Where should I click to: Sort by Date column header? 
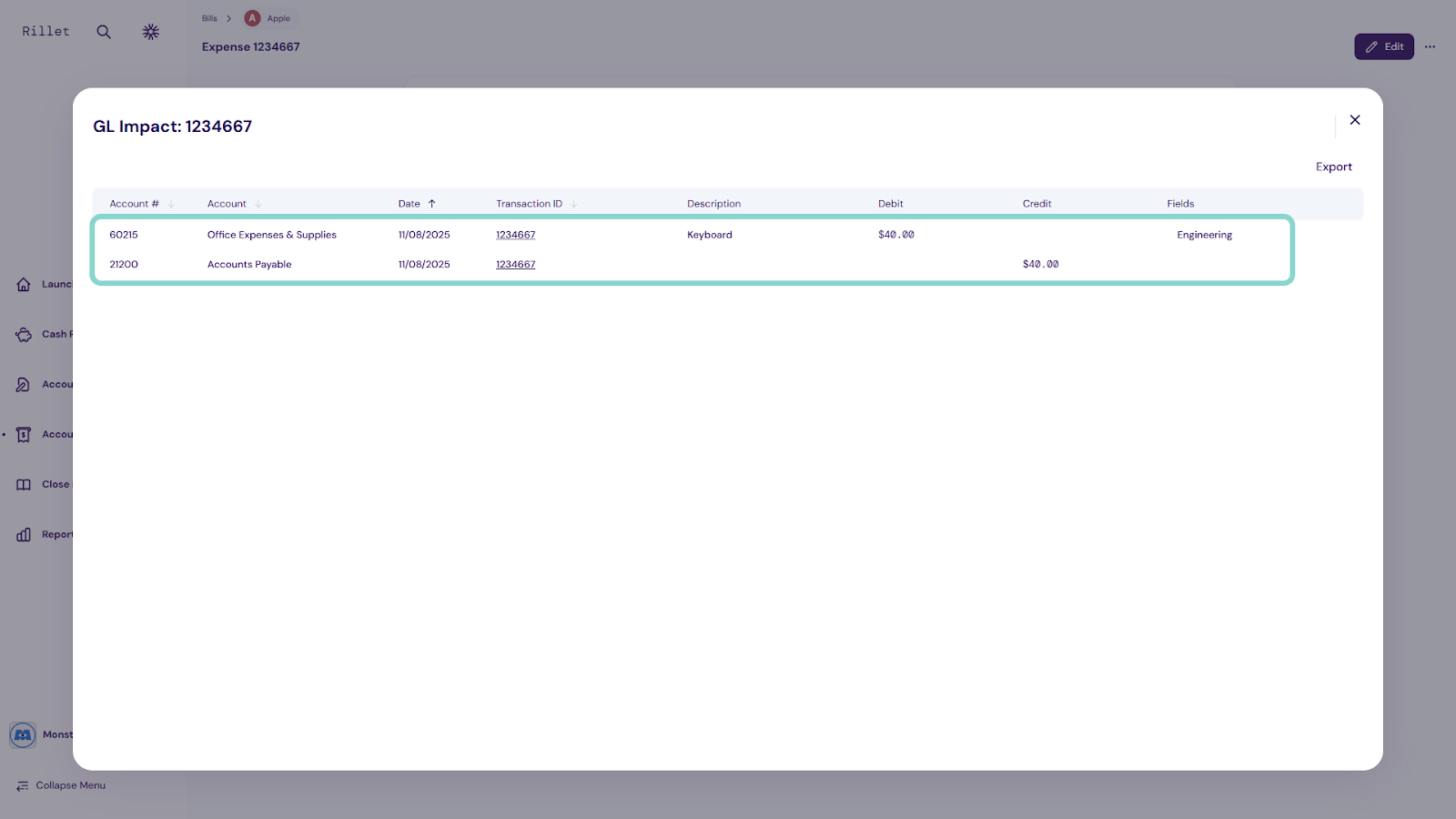pos(409,204)
